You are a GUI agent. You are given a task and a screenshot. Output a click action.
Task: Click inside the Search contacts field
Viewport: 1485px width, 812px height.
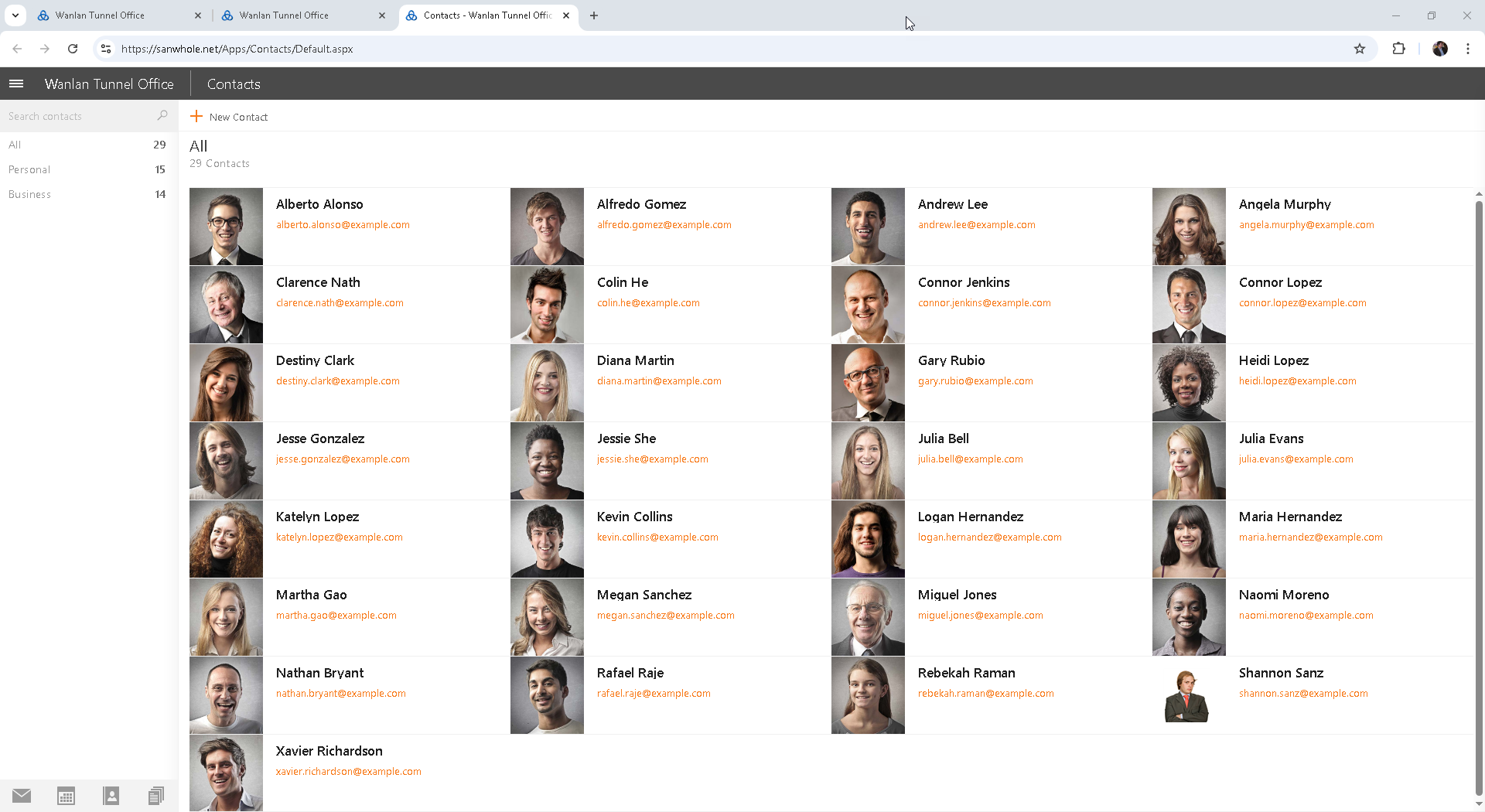(x=77, y=116)
